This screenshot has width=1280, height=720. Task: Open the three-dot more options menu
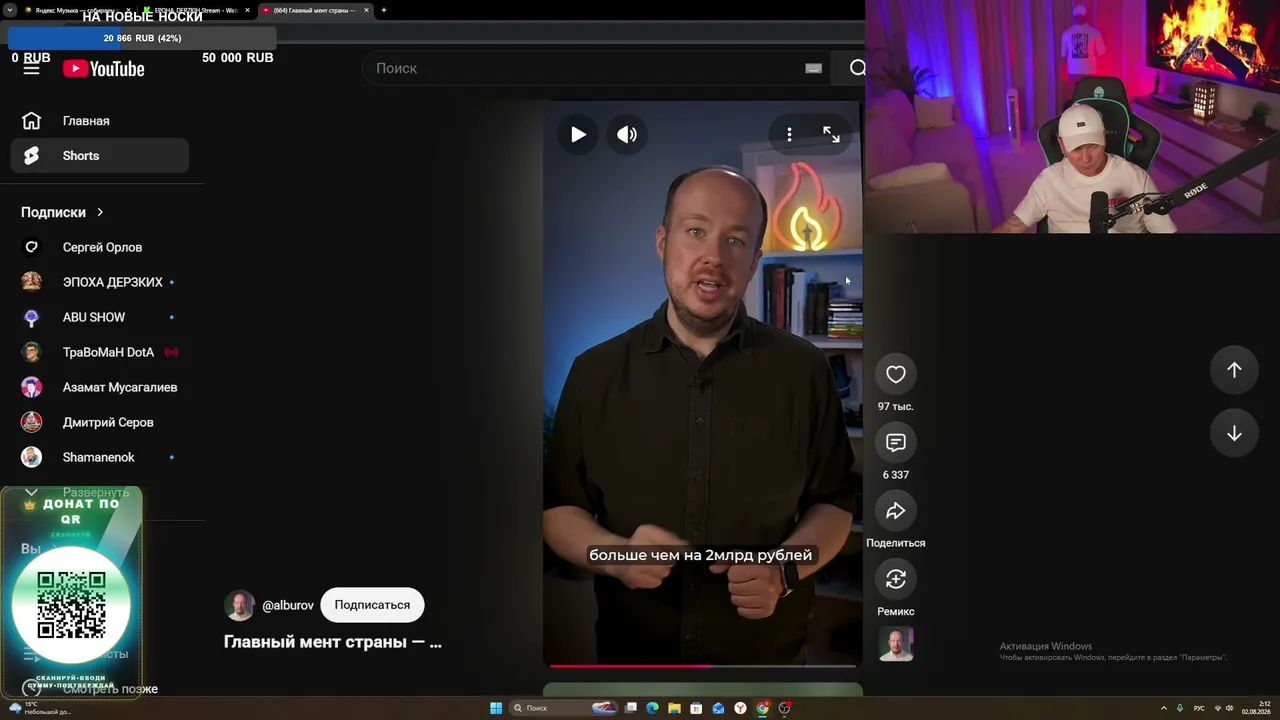coord(789,134)
